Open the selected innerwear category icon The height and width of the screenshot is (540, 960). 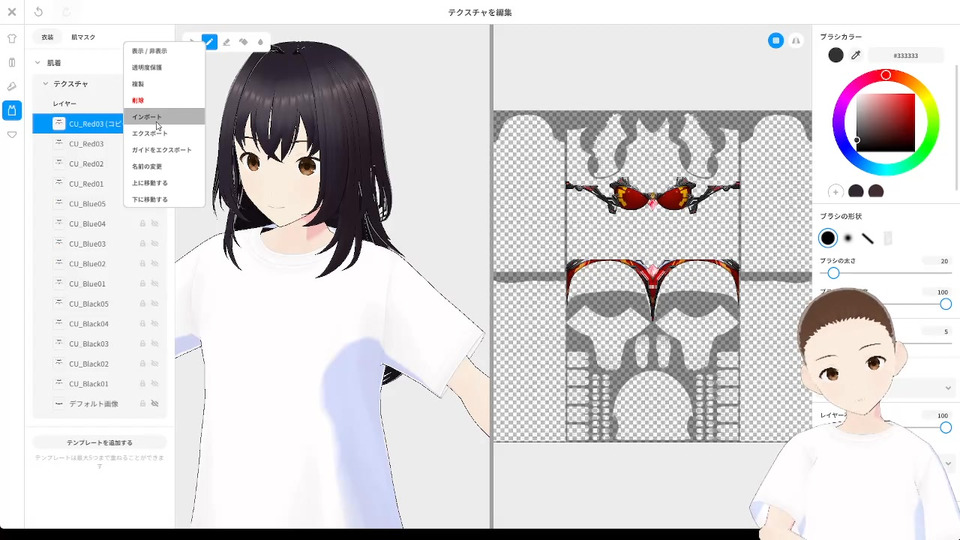point(12,110)
